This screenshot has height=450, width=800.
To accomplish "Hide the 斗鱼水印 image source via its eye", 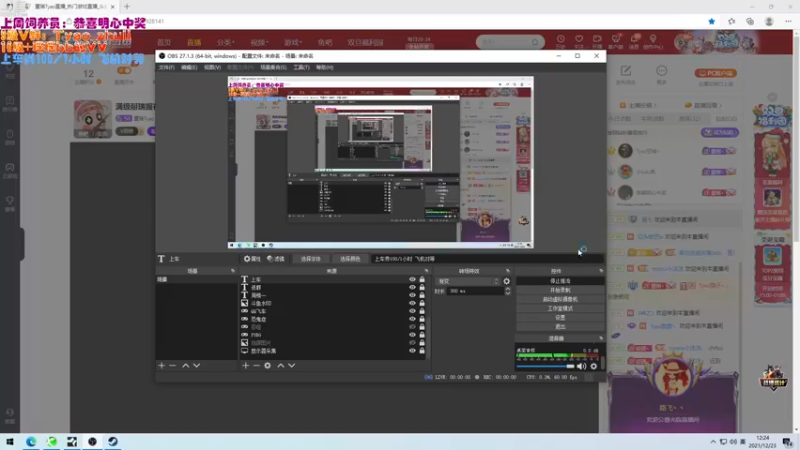I will click(412, 303).
